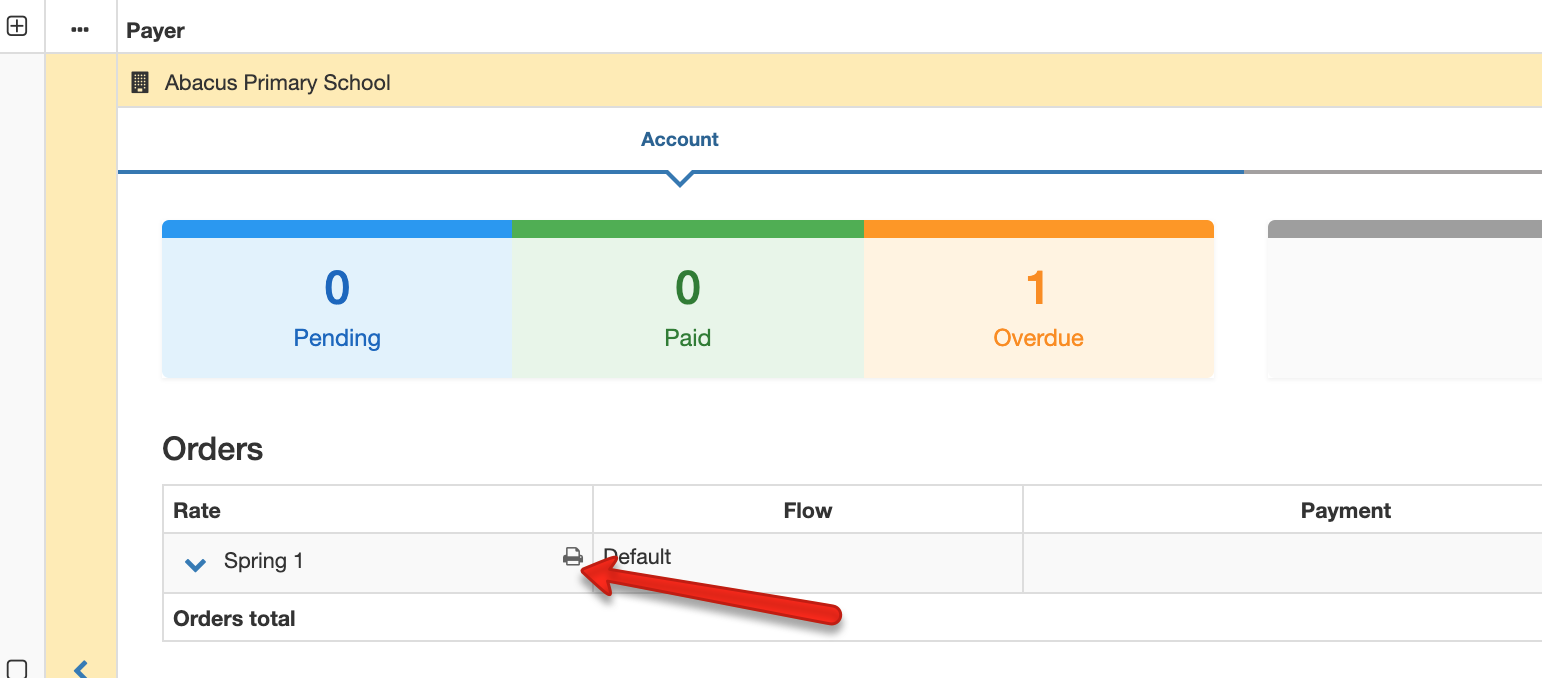Expand the Spring 1 order row chevron

pos(196,564)
